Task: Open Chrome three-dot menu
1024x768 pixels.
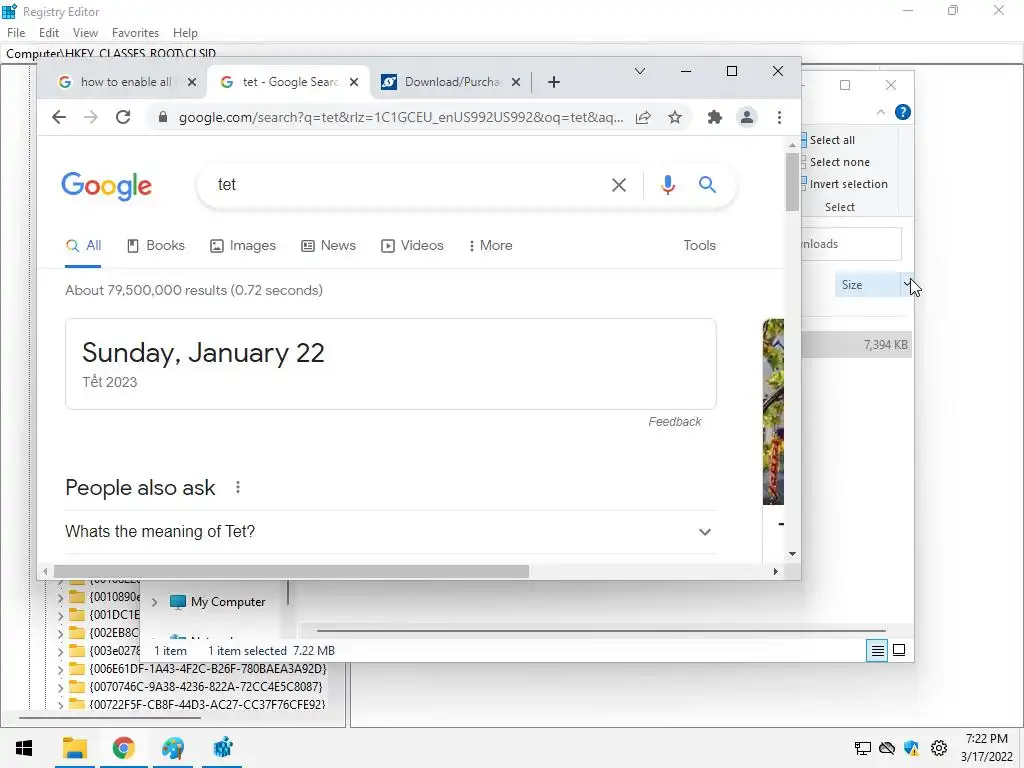Action: (x=779, y=117)
